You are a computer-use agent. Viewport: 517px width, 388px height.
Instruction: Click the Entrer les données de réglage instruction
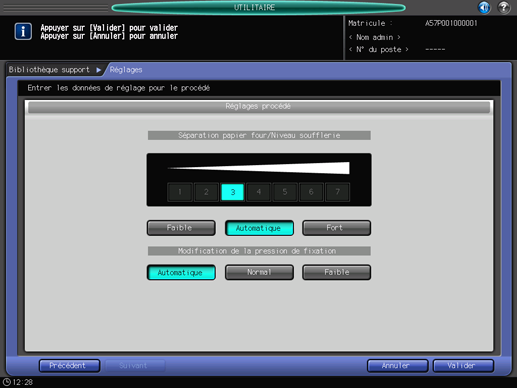pos(119,88)
